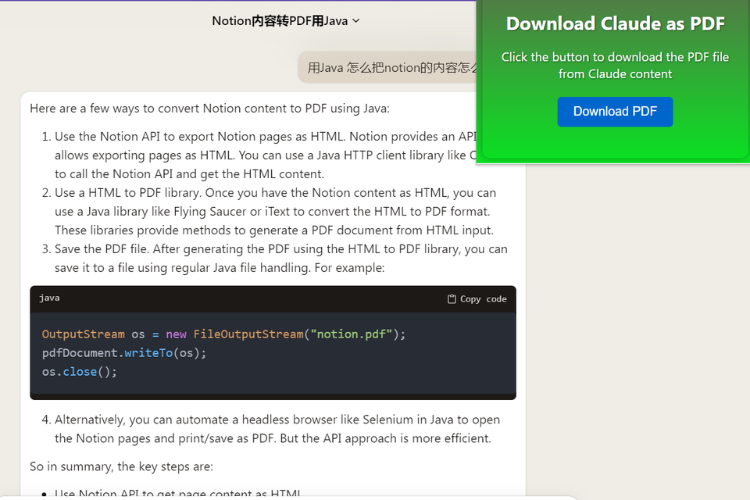Click the line "So in summary, the key steps are:"
Screen dimensions: 750x500
click(x=121, y=467)
